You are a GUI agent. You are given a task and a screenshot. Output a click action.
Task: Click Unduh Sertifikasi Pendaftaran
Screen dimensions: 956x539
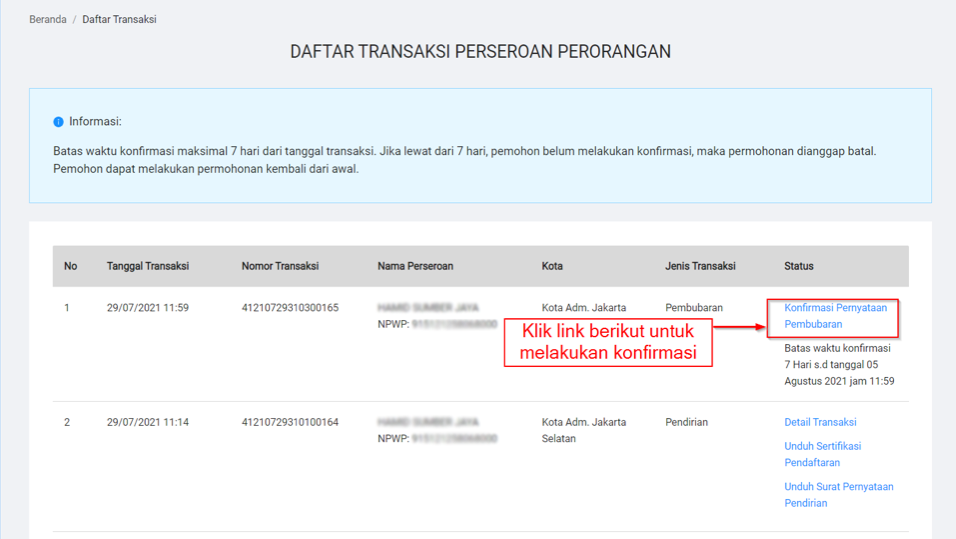pyautogui.click(x=822, y=454)
